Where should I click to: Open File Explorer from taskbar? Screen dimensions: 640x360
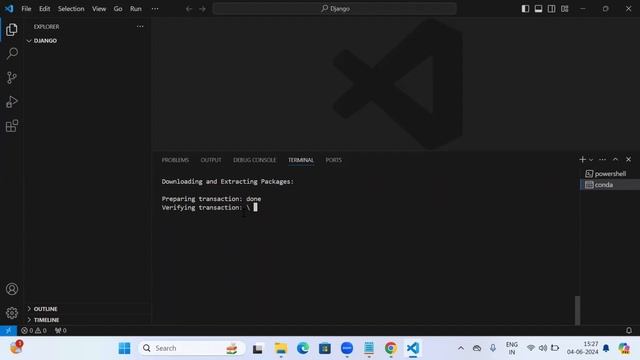281,348
